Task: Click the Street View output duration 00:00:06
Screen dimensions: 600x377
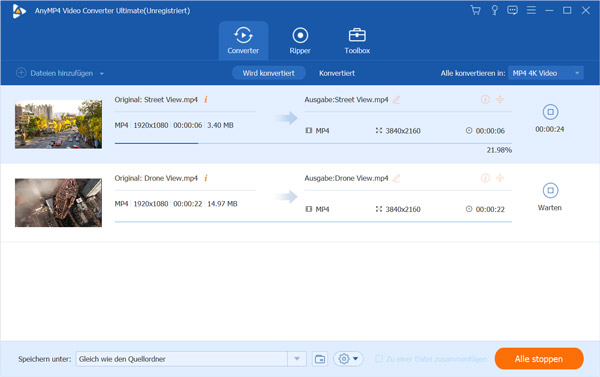Action: click(490, 131)
